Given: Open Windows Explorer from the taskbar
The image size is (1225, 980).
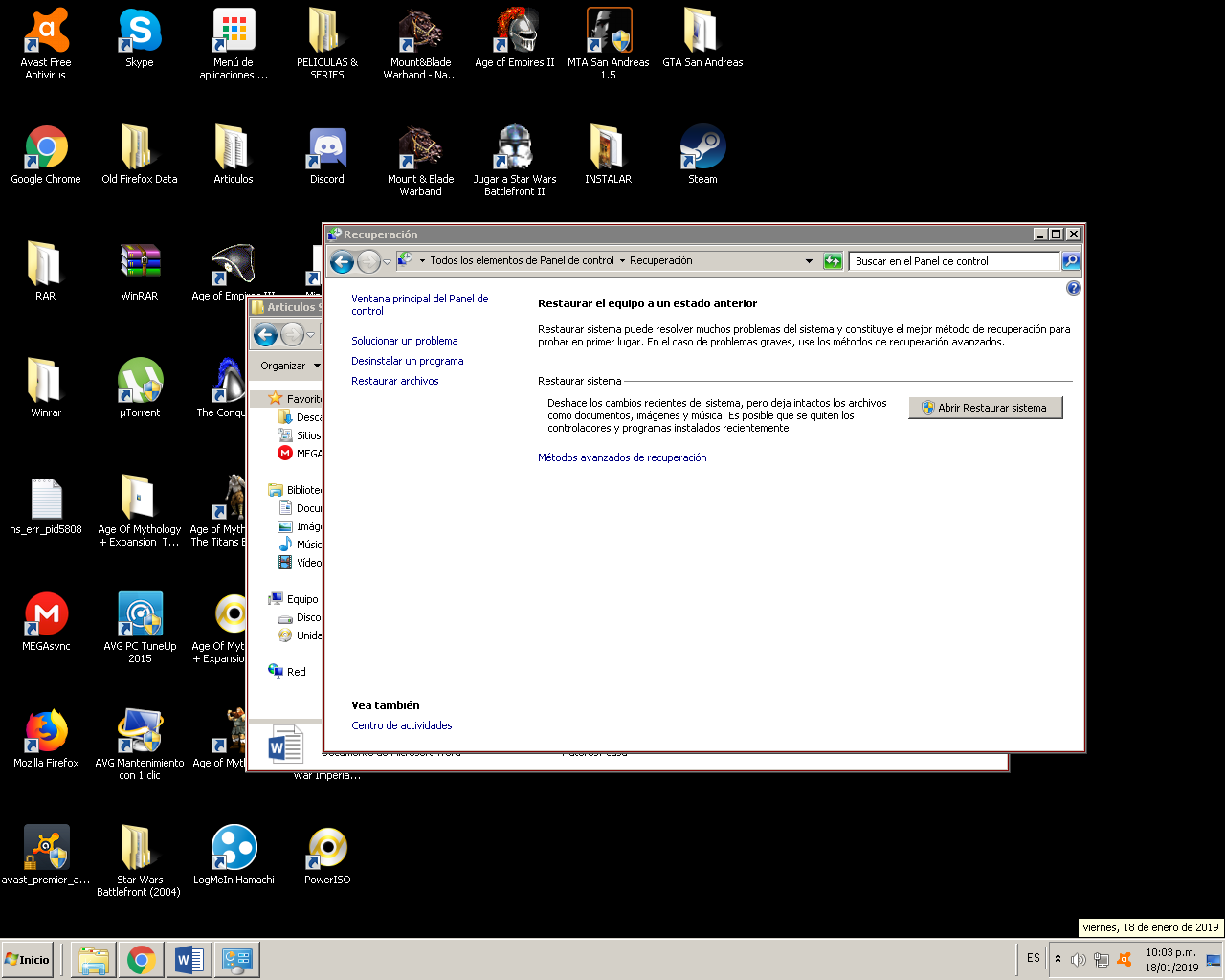Looking at the screenshot, I should point(94,959).
